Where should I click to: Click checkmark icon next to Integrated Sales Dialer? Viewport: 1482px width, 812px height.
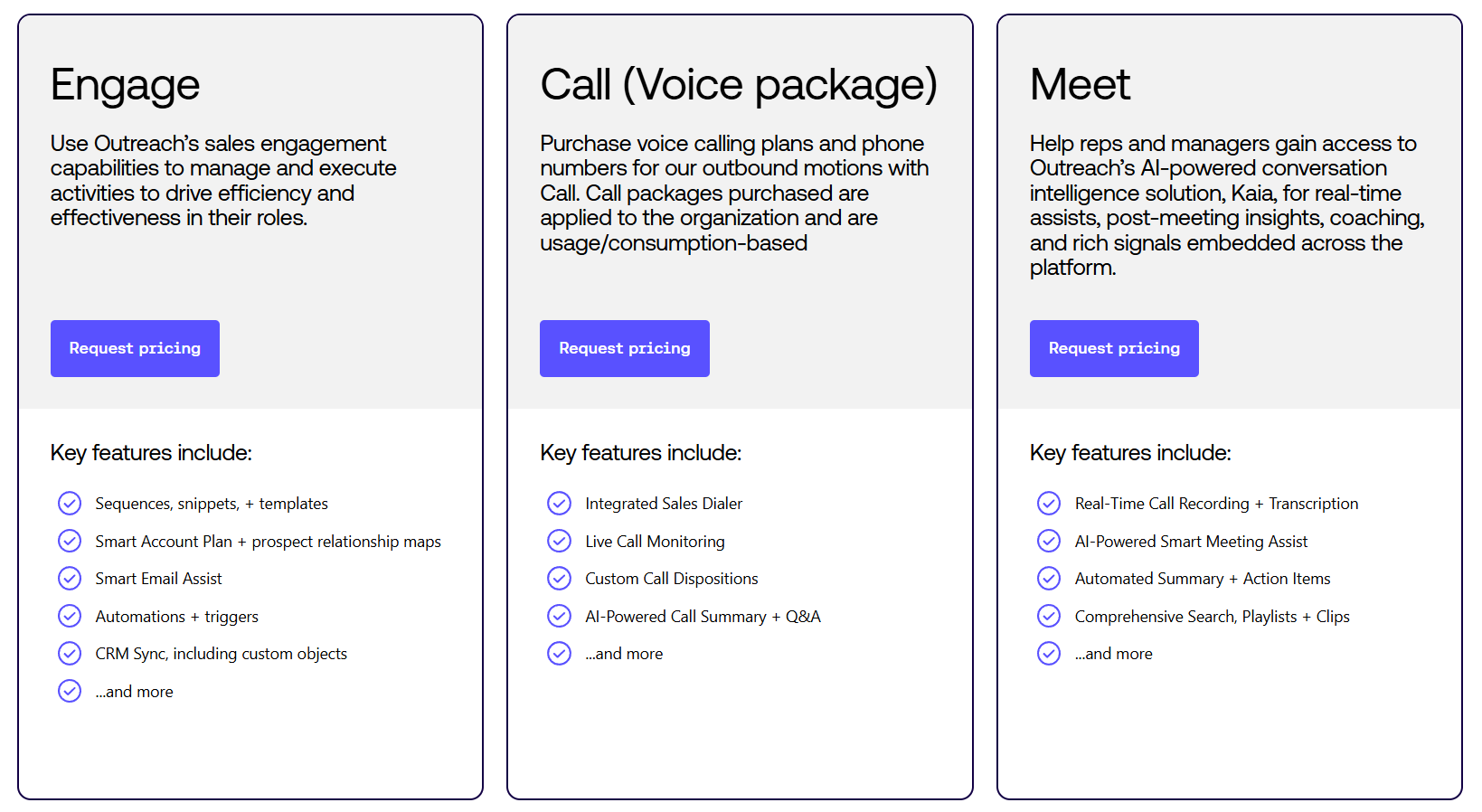tap(560, 503)
